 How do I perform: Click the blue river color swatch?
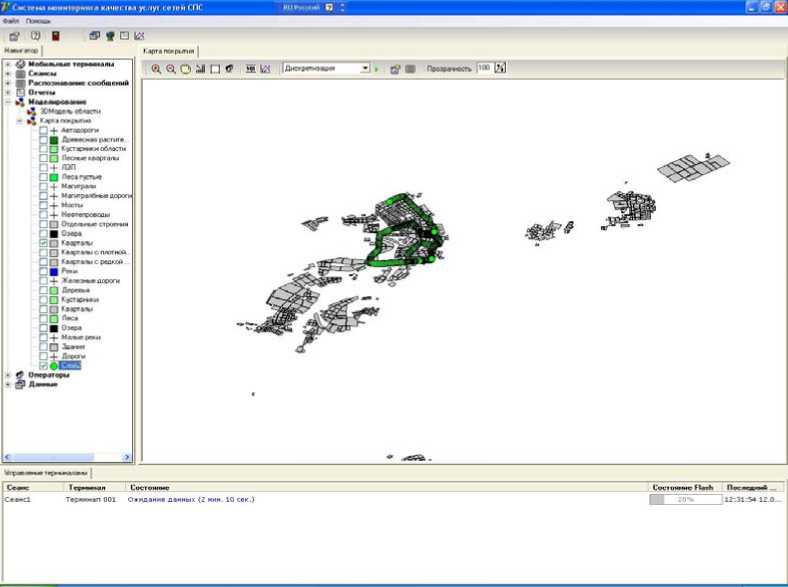(x=55, y=272)
